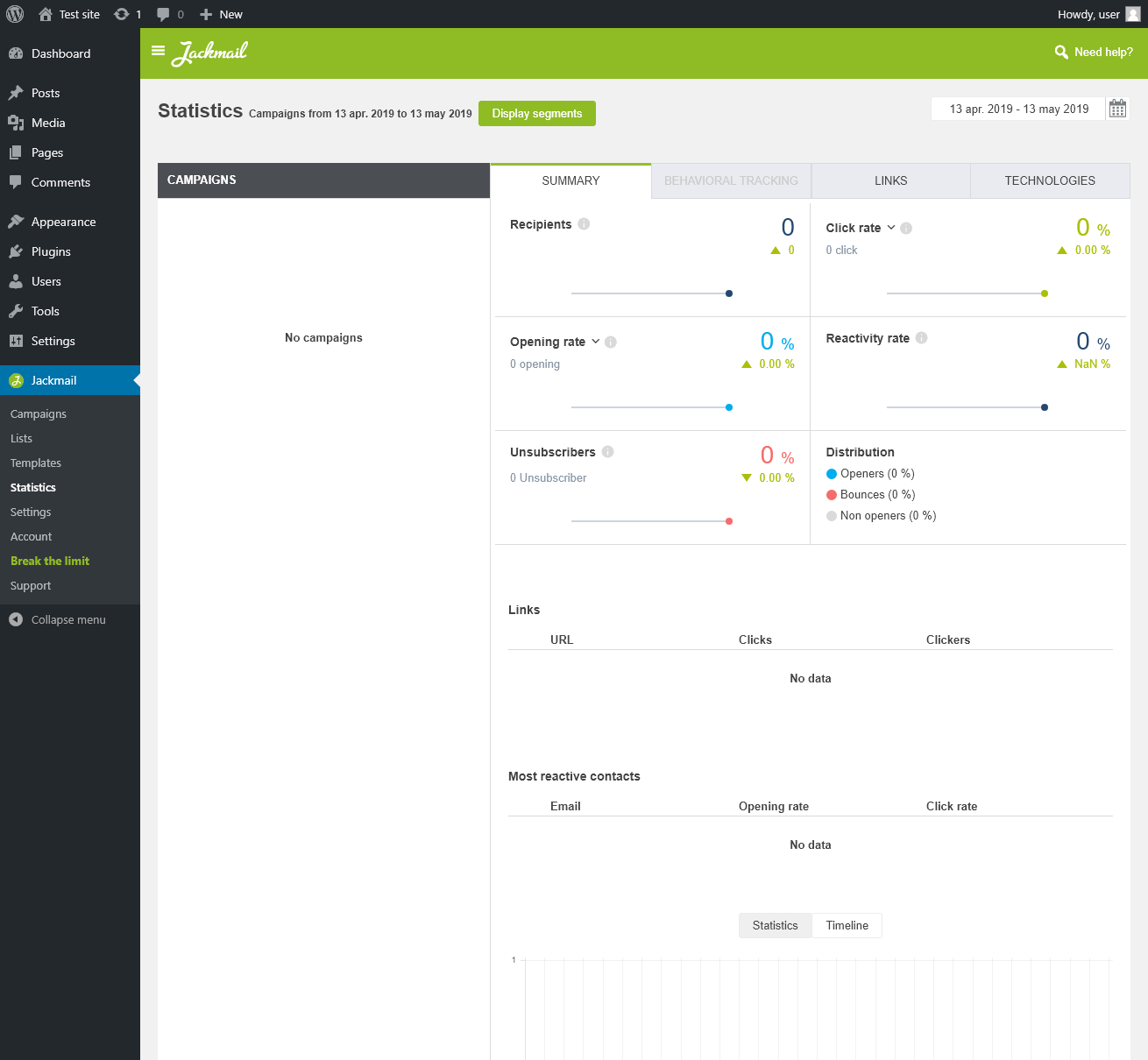
Task: Click the Display segments button
Action: click(x=537, y=113)
